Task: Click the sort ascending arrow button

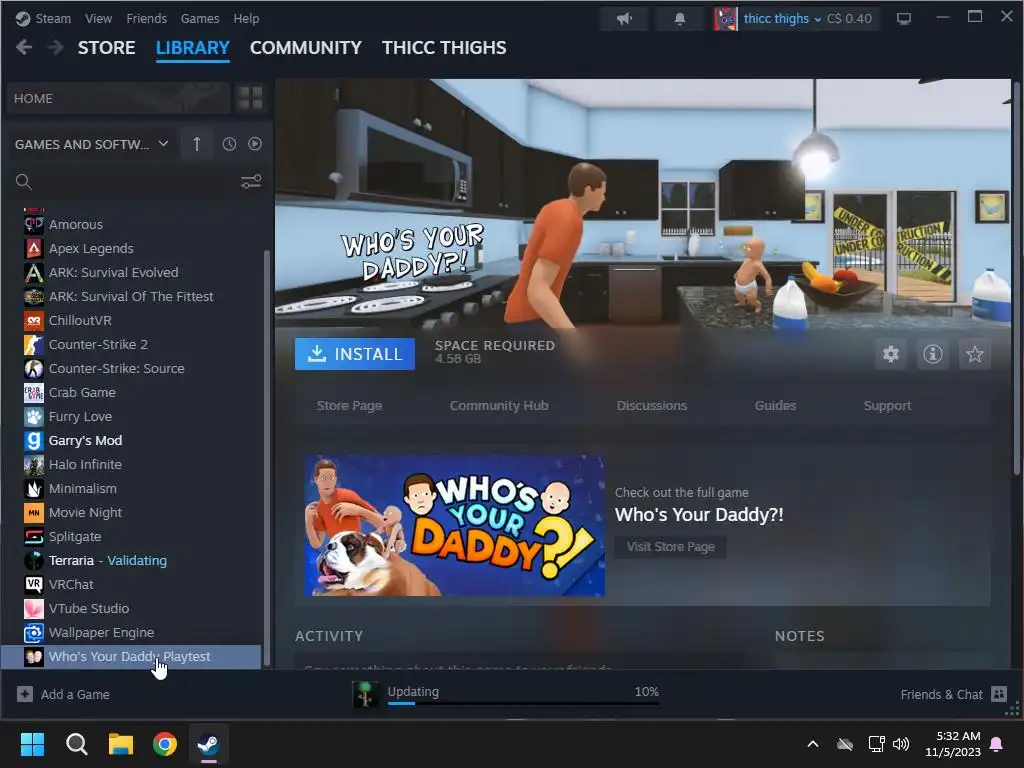Action: 197,144
